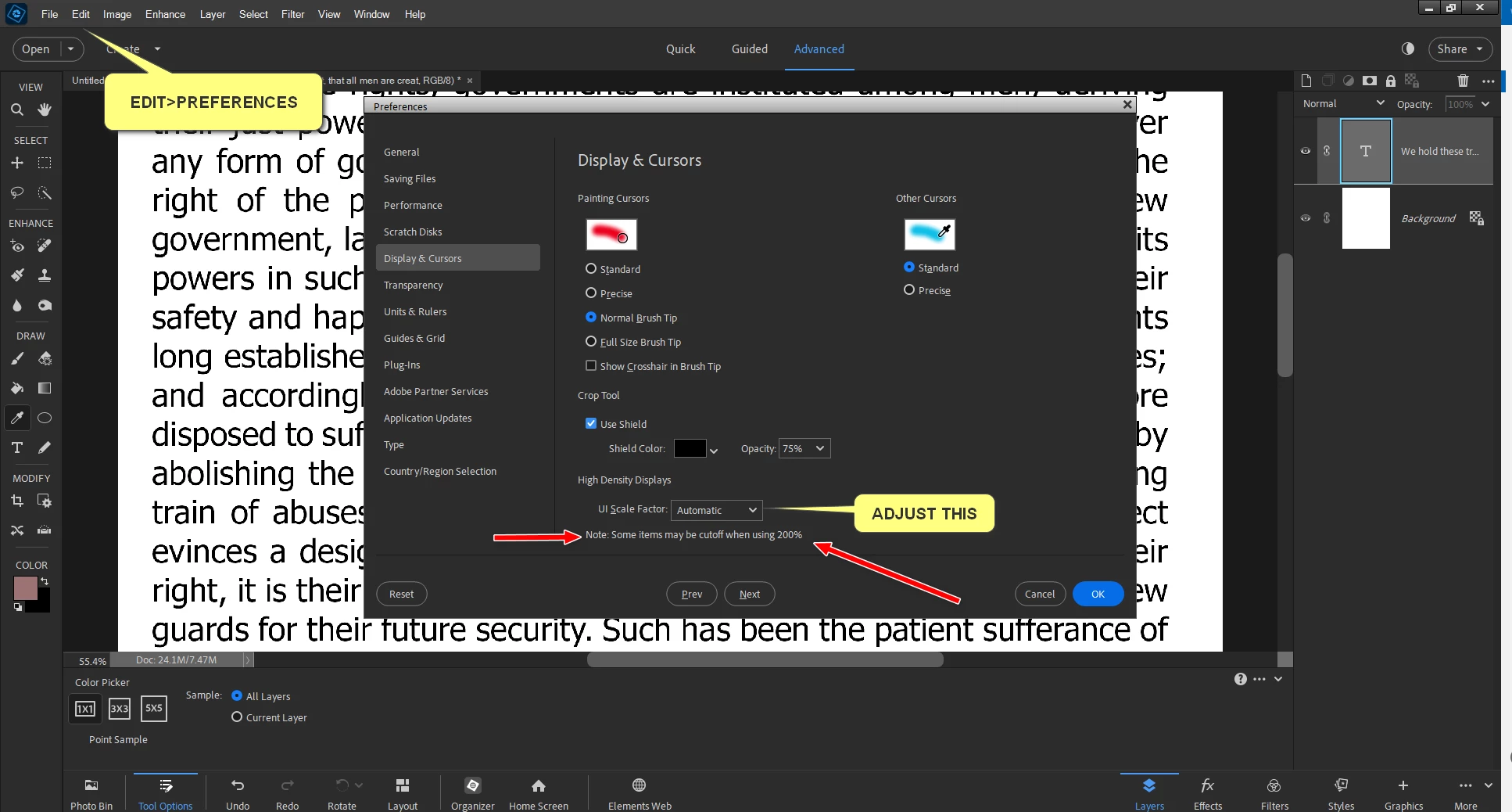Switch to Guided mode tab

pos(749,49)
